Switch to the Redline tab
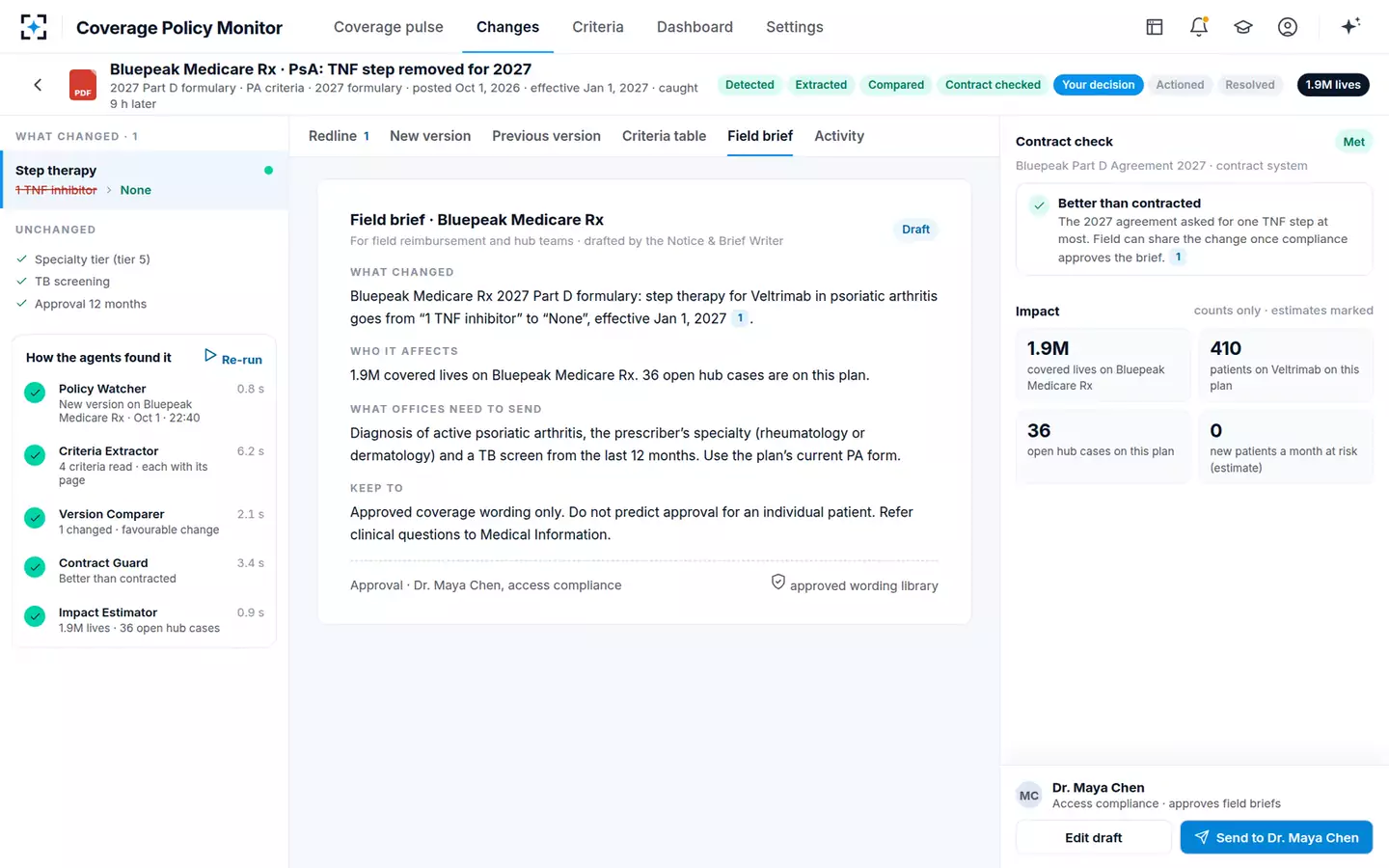1389x868 pixels. tap(339, 136)
